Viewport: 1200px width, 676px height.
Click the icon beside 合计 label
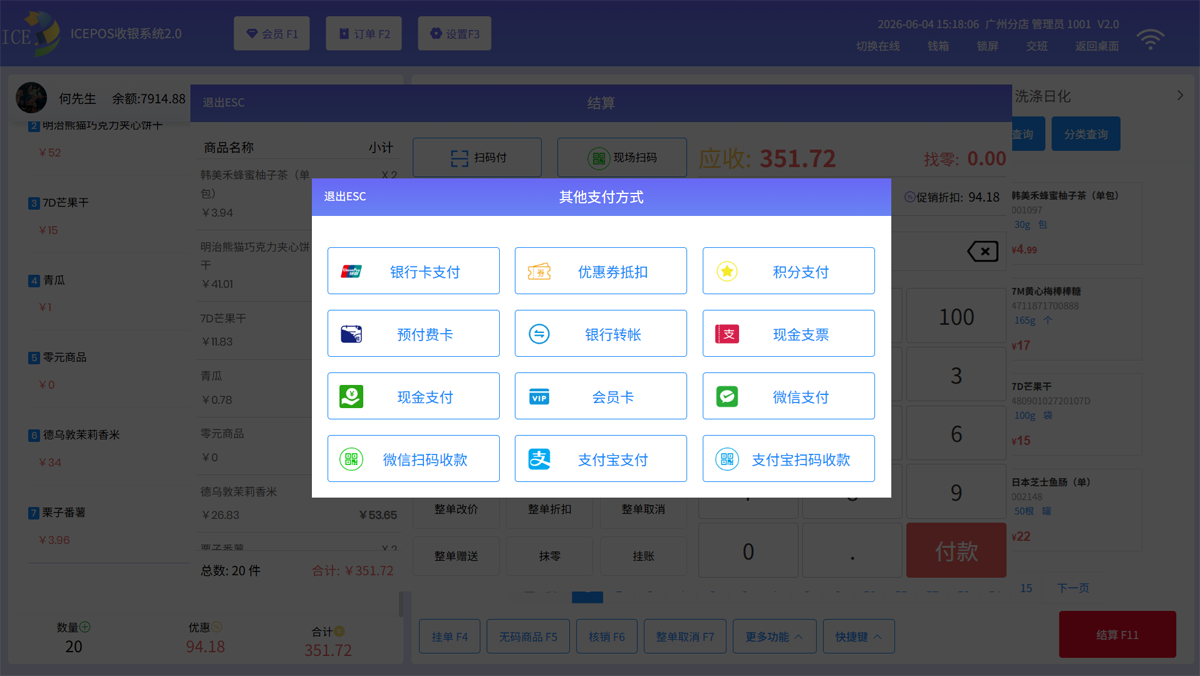339,631
